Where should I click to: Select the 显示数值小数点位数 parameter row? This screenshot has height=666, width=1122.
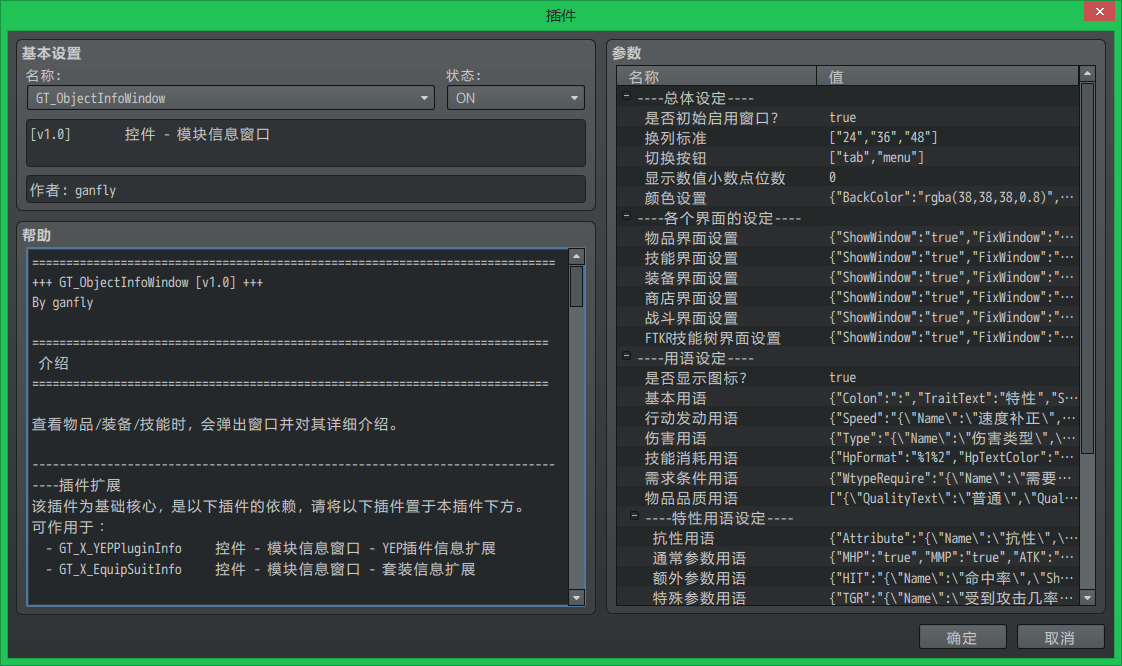click(848, 177)
